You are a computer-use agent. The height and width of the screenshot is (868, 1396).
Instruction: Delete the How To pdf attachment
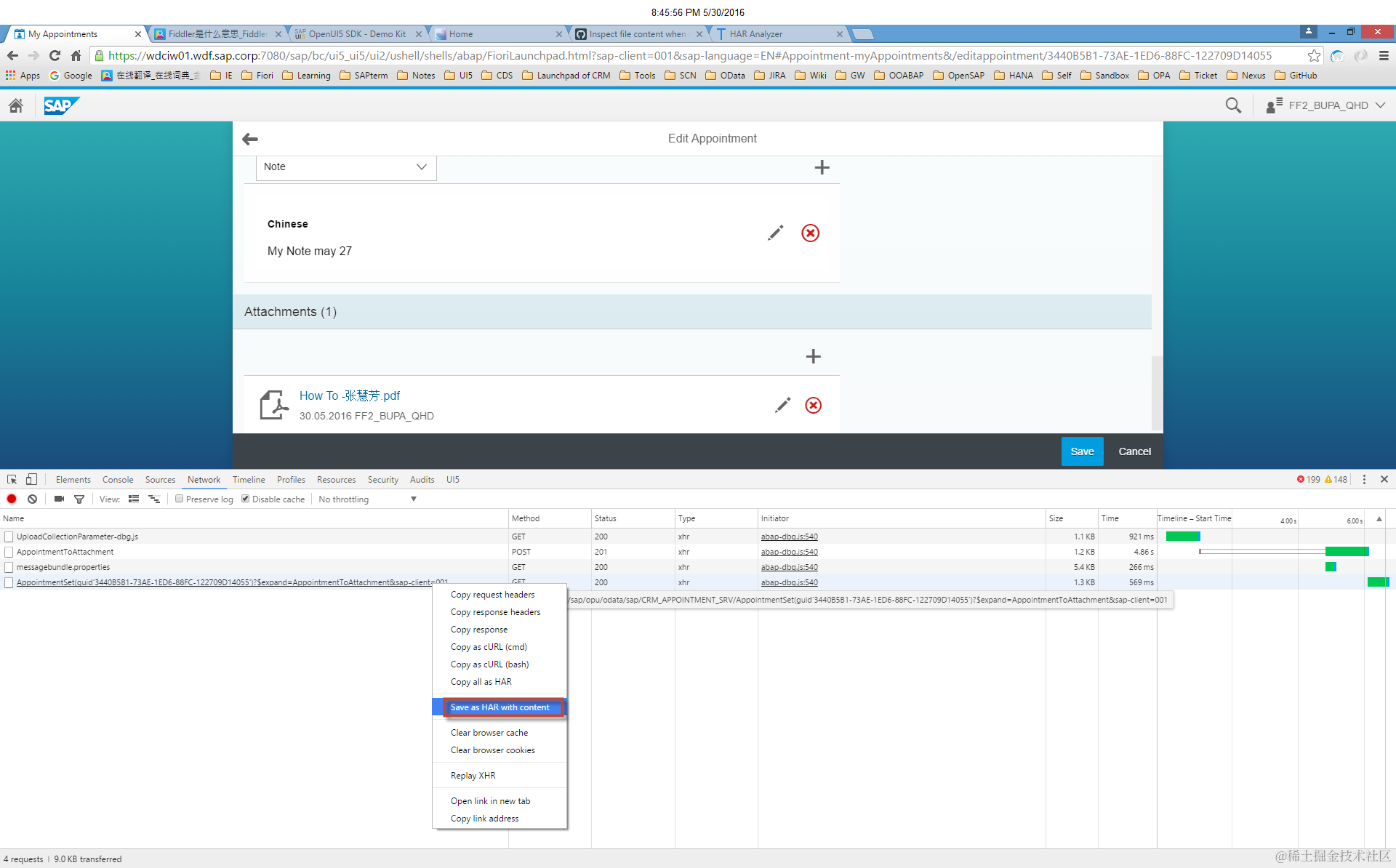pyautogui.click(x=813, y=405)
